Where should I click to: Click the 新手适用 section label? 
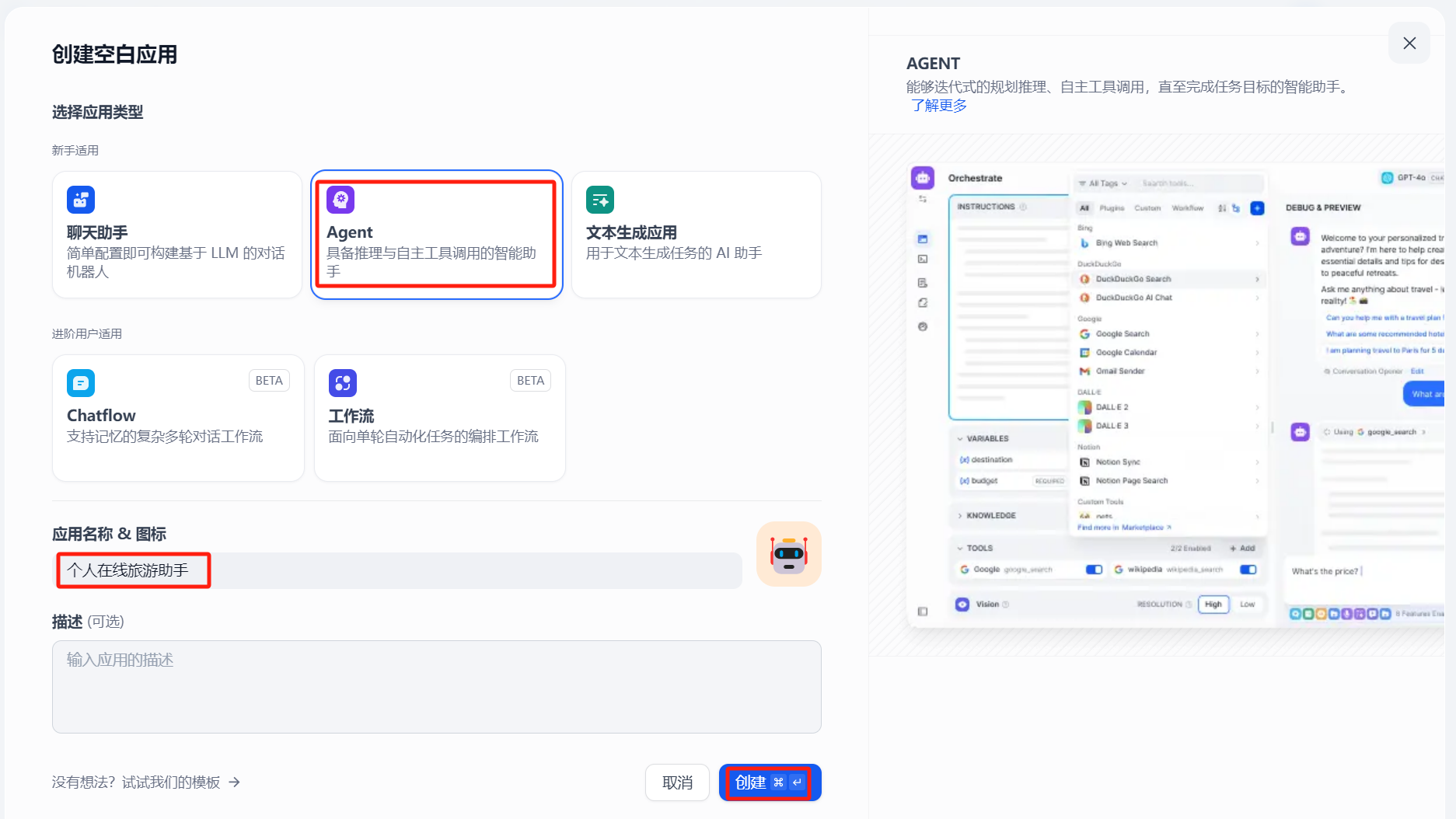(x=75, y=151)
